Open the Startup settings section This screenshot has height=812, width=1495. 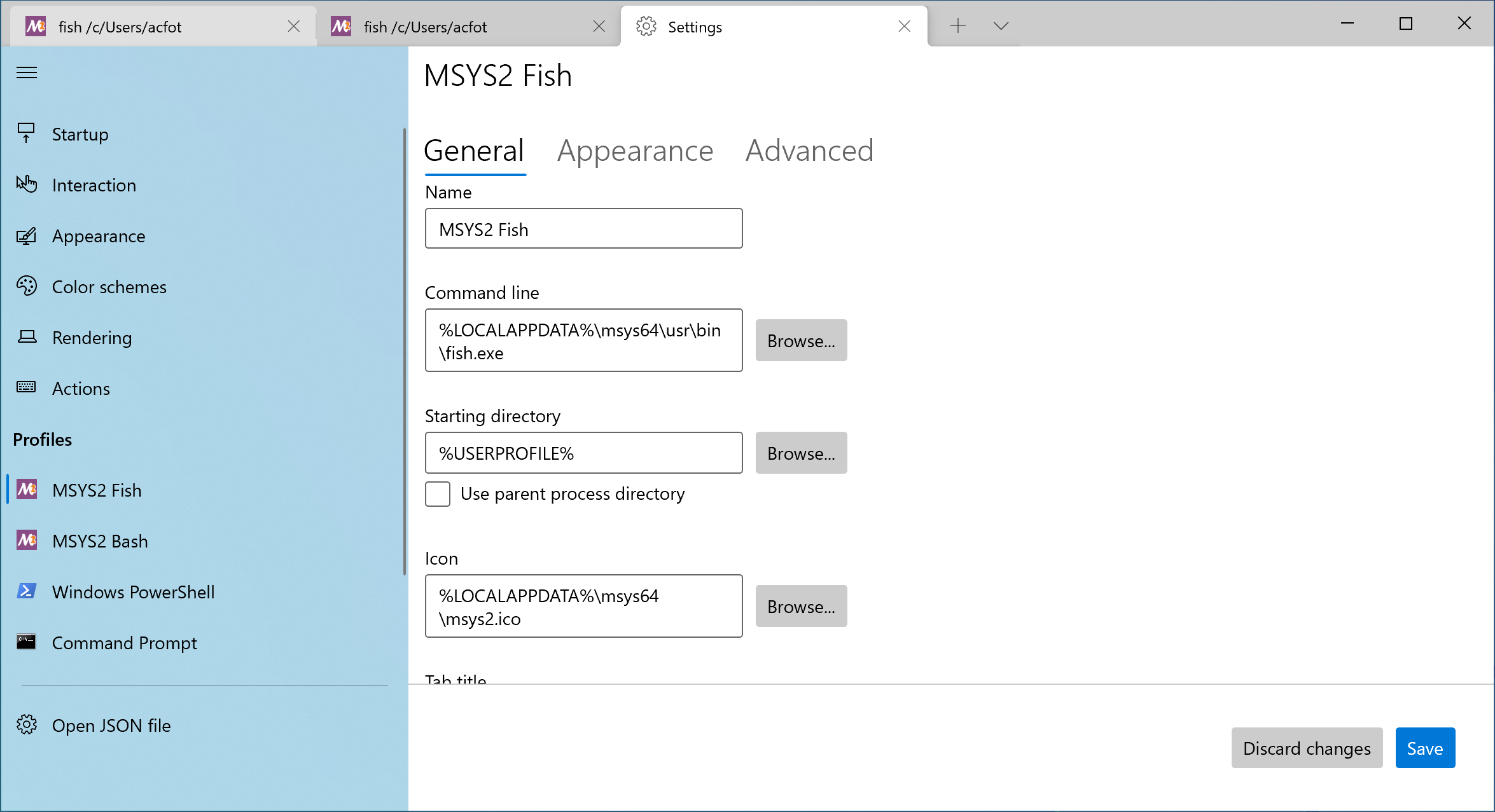click(x=80, y=134)
